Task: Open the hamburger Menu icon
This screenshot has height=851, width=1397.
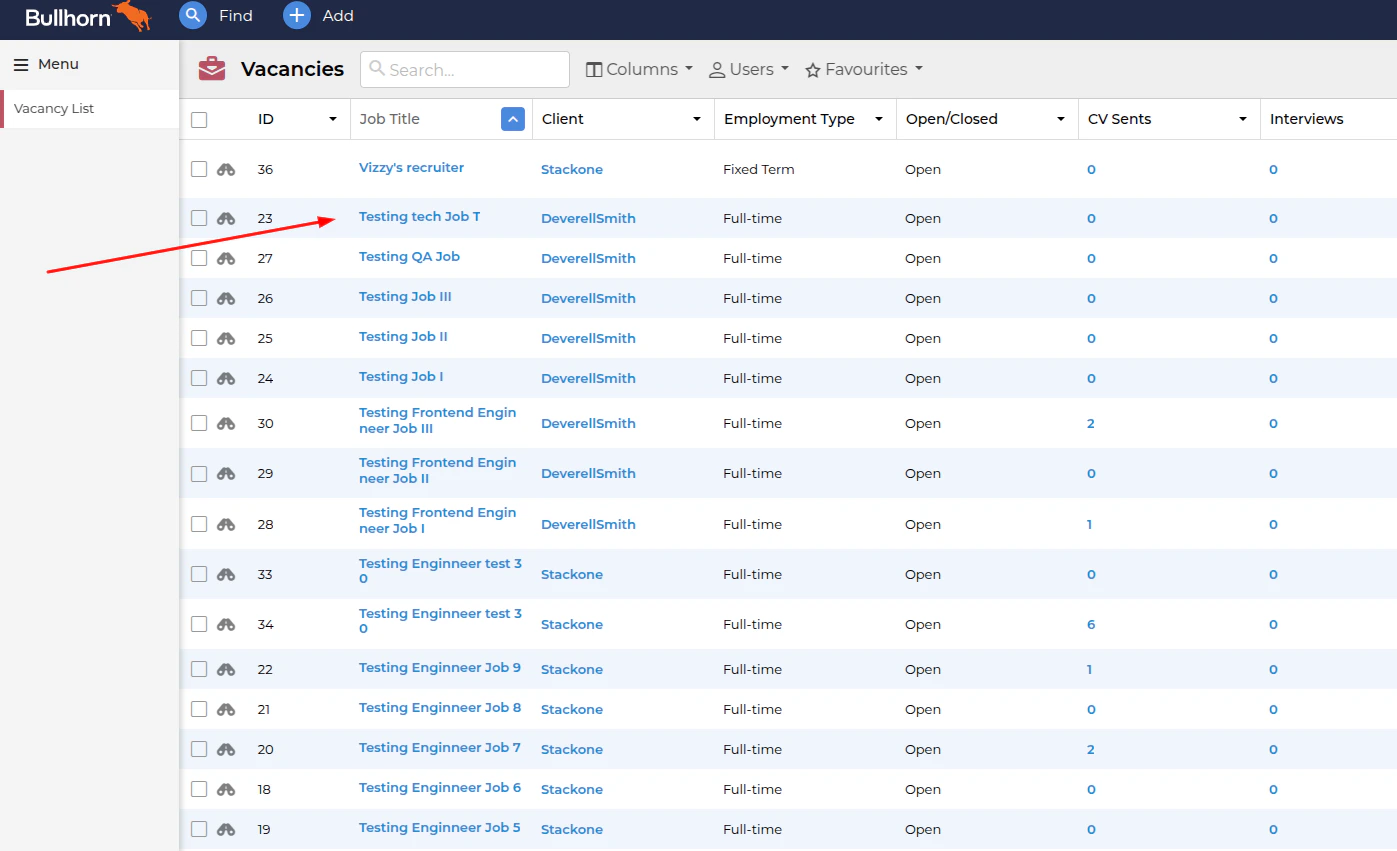Action: 21,63
